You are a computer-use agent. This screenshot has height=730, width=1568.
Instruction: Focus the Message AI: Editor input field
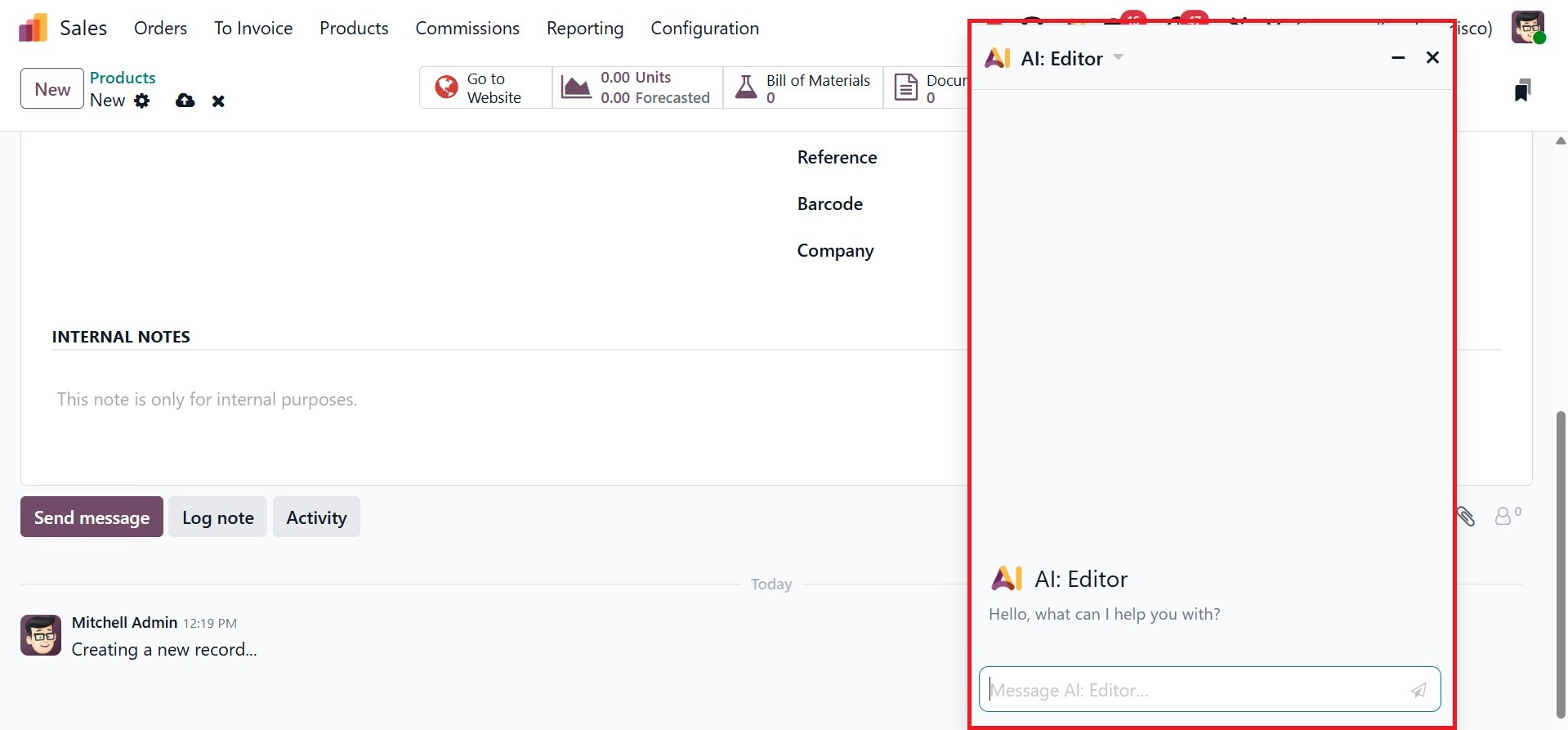[x=1193, y=690]
